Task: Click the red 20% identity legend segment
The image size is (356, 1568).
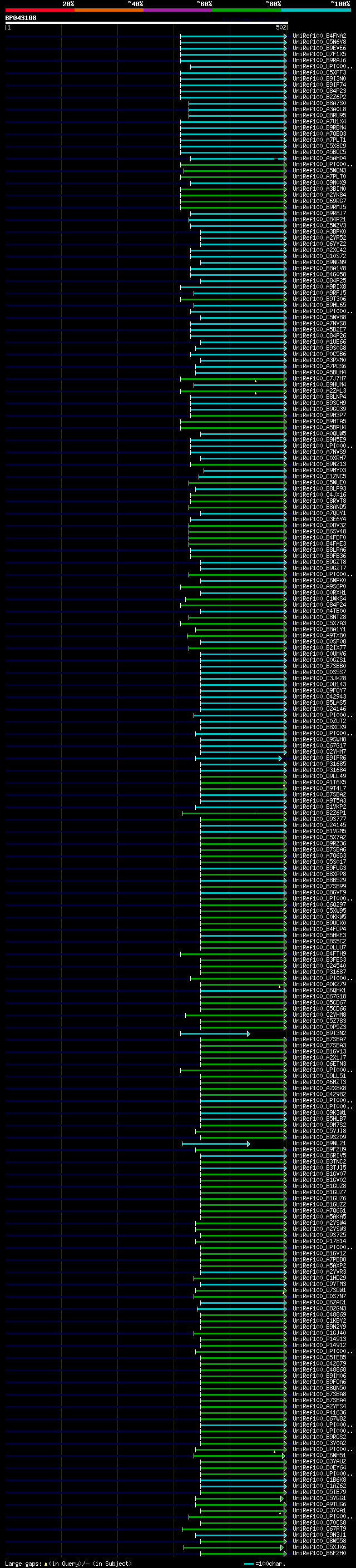Action: [39, 10]
